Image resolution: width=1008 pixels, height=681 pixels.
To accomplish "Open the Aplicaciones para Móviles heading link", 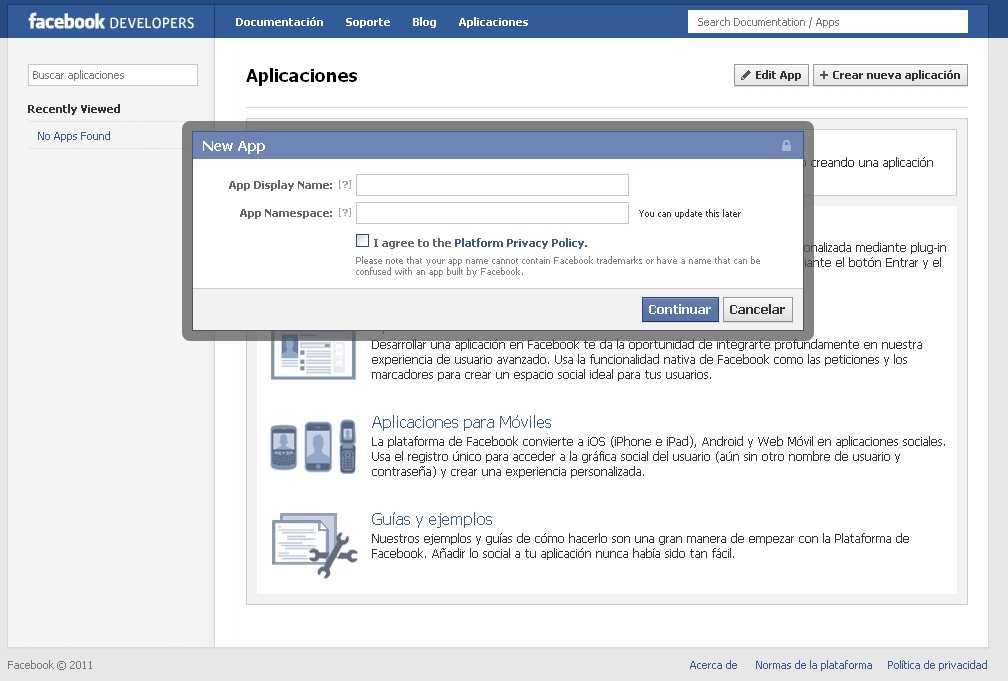I will tap(462, 422).
